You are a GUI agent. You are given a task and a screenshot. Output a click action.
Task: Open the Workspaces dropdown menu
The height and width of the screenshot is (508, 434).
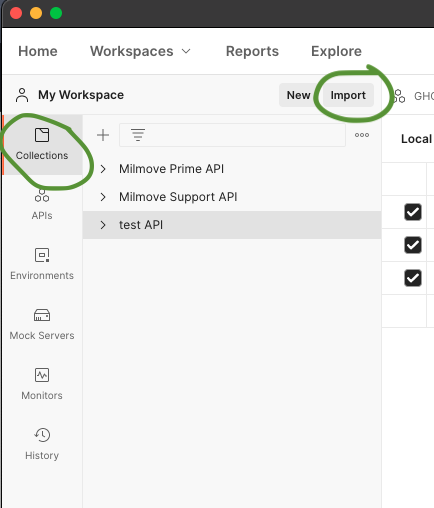coord(140,51)
